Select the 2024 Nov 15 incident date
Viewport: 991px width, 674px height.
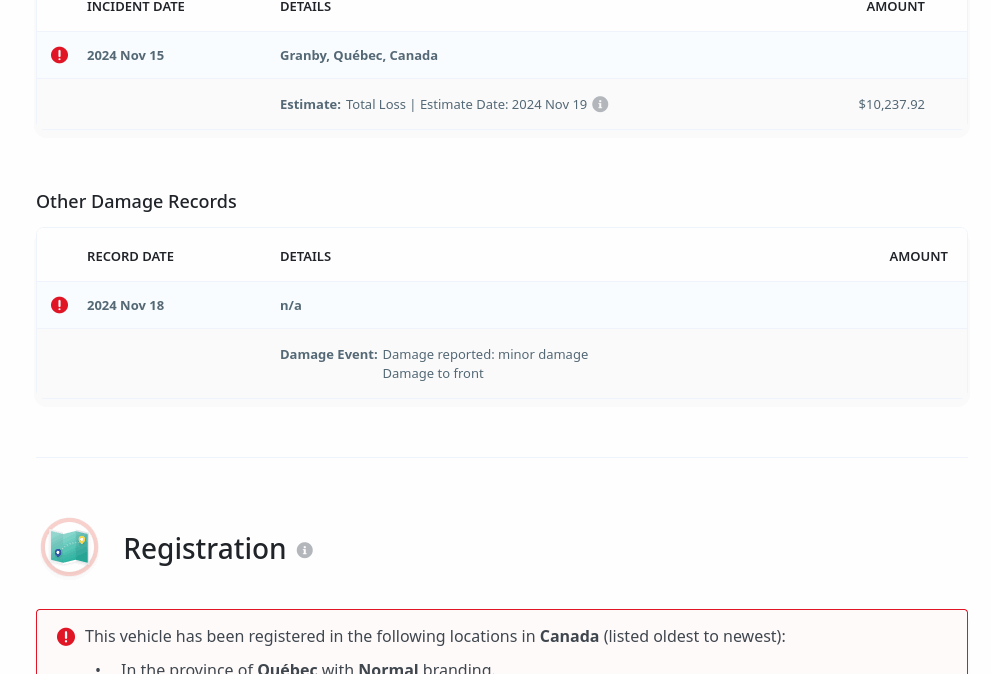[x=125, y=56]
